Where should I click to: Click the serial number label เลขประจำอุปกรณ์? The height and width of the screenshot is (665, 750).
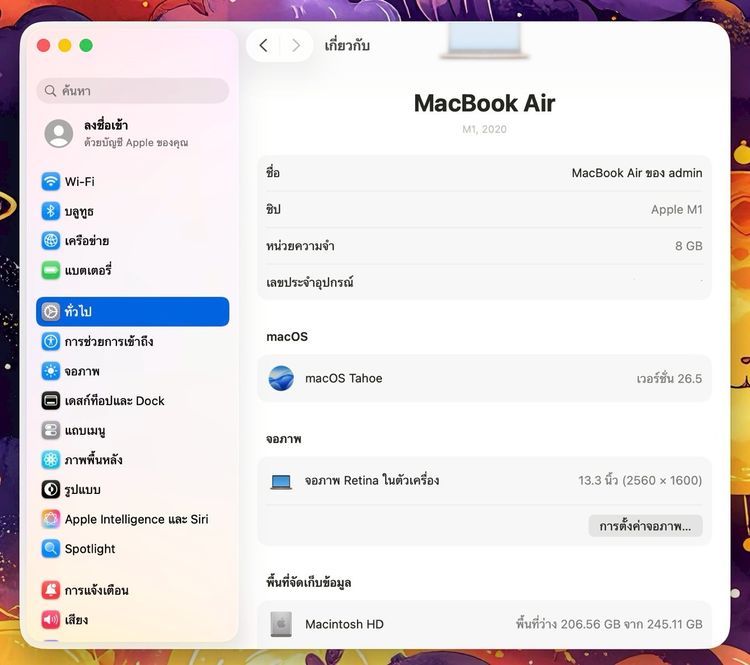point(309,282)
